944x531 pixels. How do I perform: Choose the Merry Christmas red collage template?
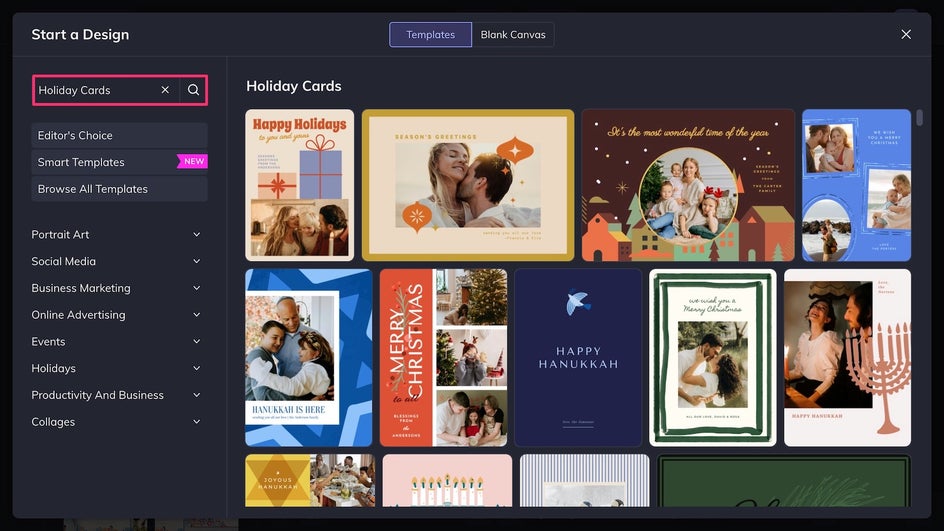pos(444,358)
